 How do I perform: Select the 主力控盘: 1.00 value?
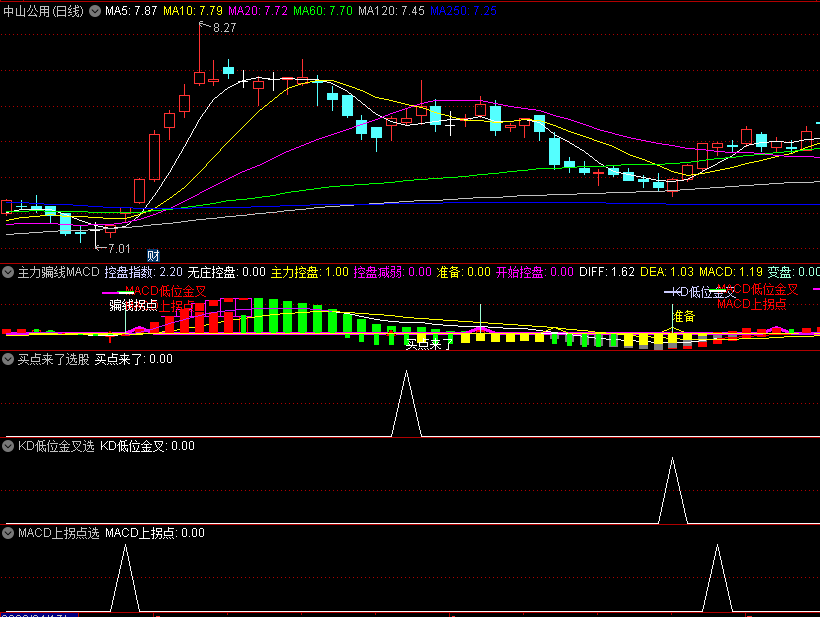(310, 272)
